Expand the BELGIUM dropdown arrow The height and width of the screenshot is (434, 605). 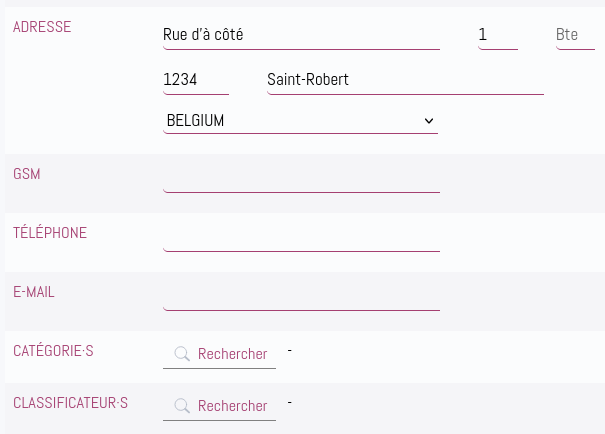(429, 121)
